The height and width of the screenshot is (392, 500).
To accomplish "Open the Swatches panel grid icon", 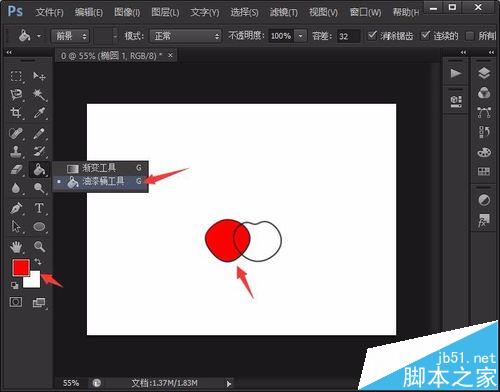I will click(x=484, y=171).
